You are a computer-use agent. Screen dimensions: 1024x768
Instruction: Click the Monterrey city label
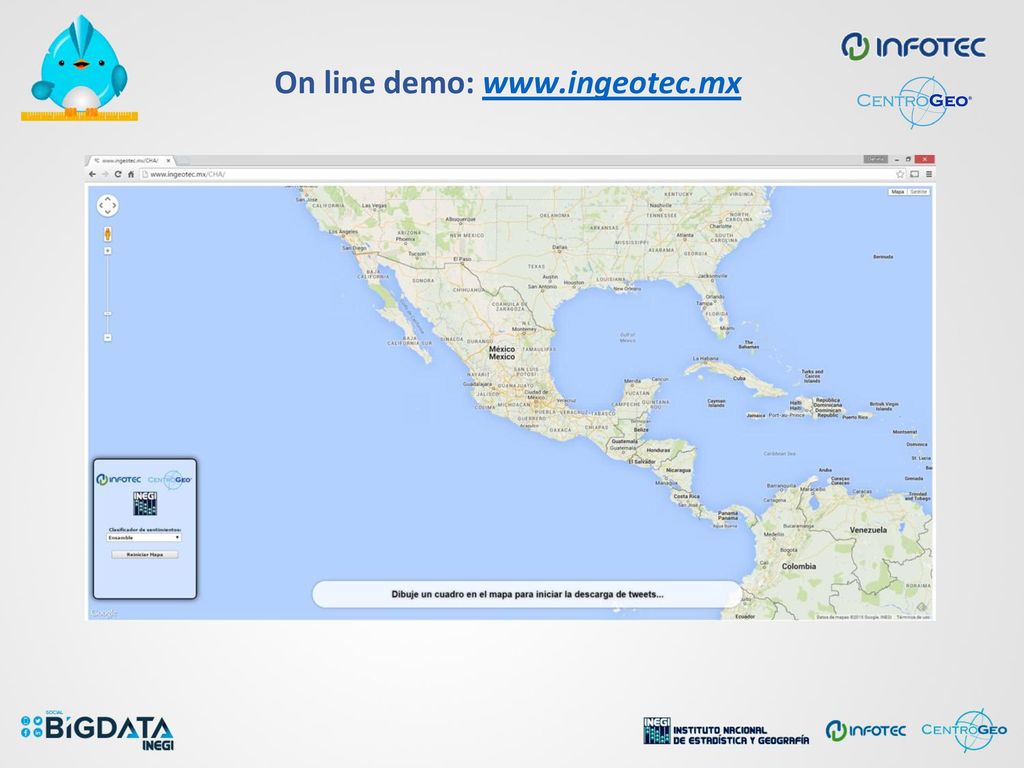[524, 329]
